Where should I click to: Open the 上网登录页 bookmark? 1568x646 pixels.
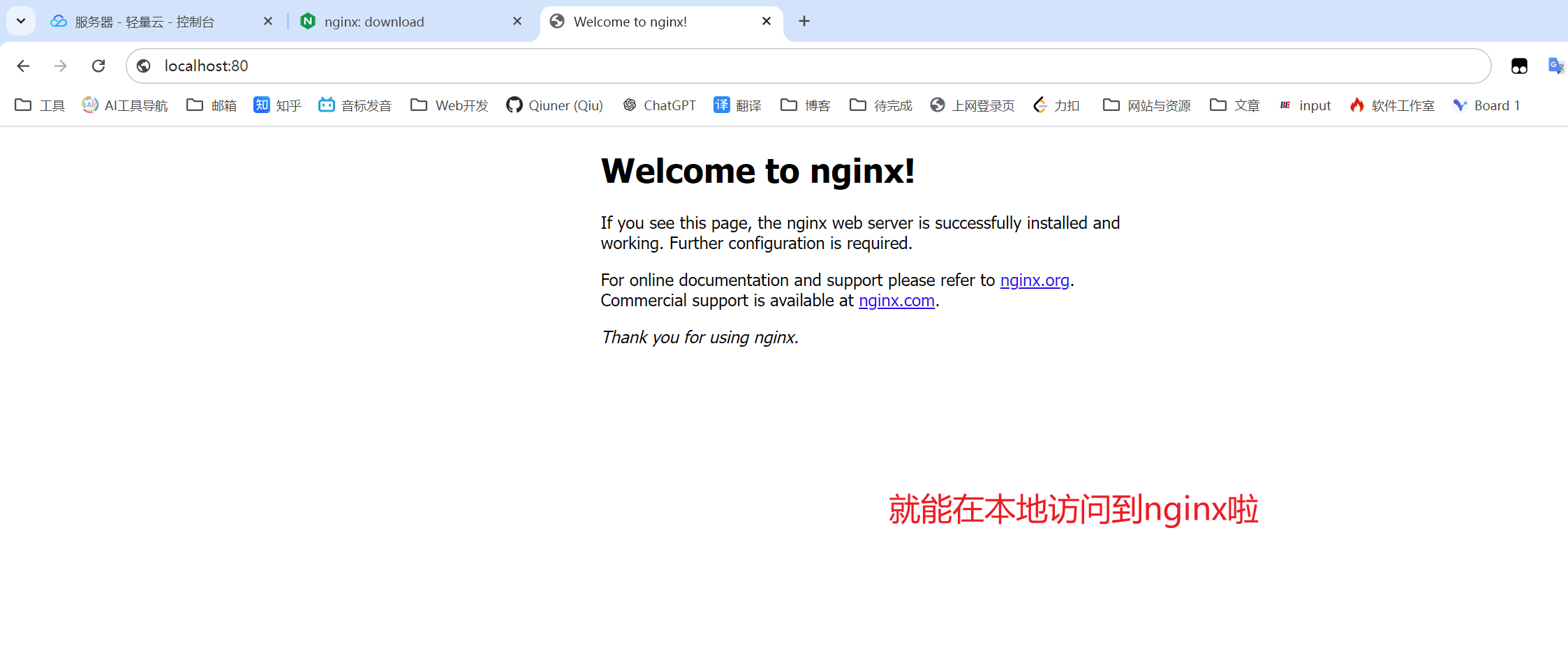972,105
